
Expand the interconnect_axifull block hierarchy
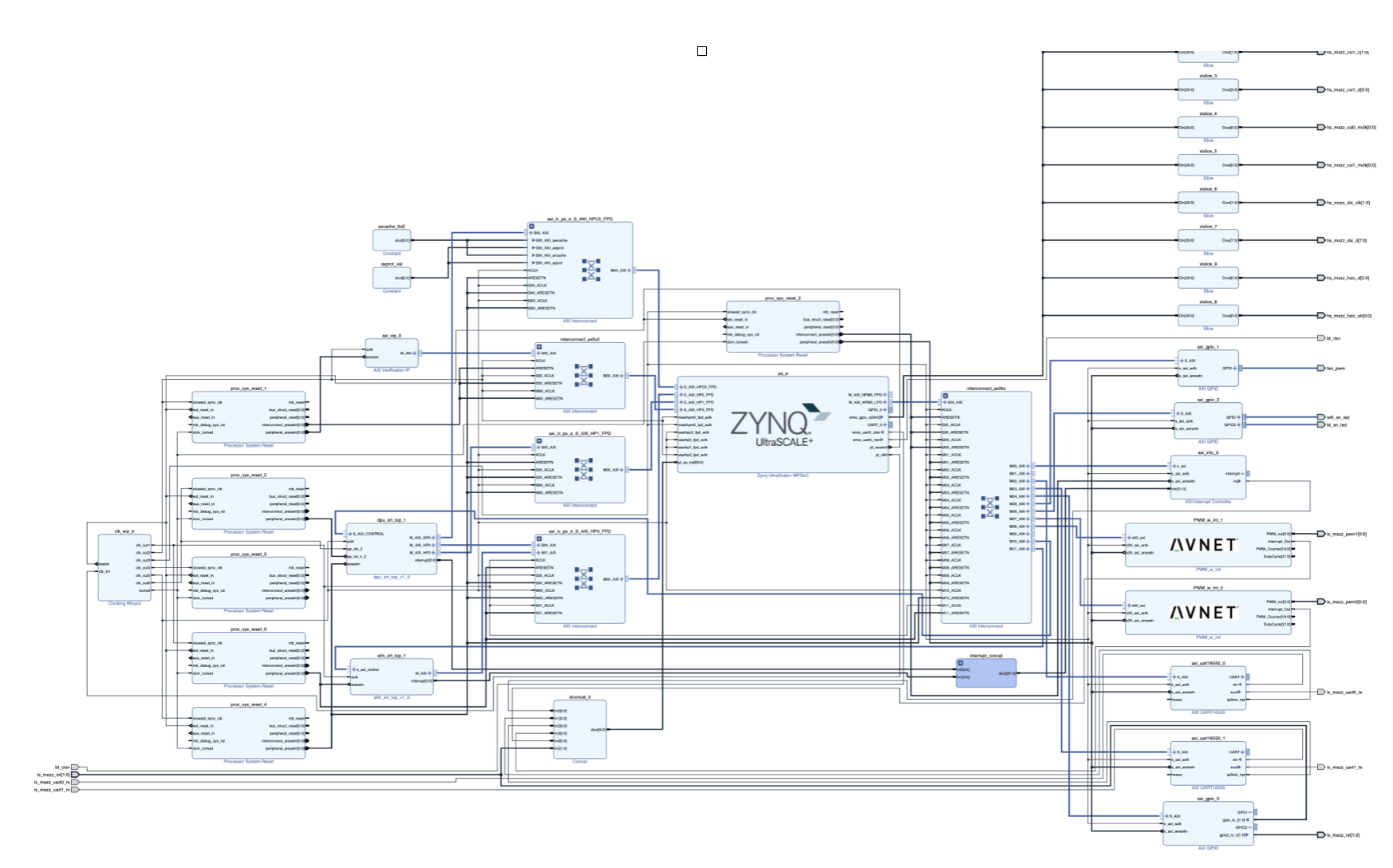pyautogui.click(x=539, y=347)
